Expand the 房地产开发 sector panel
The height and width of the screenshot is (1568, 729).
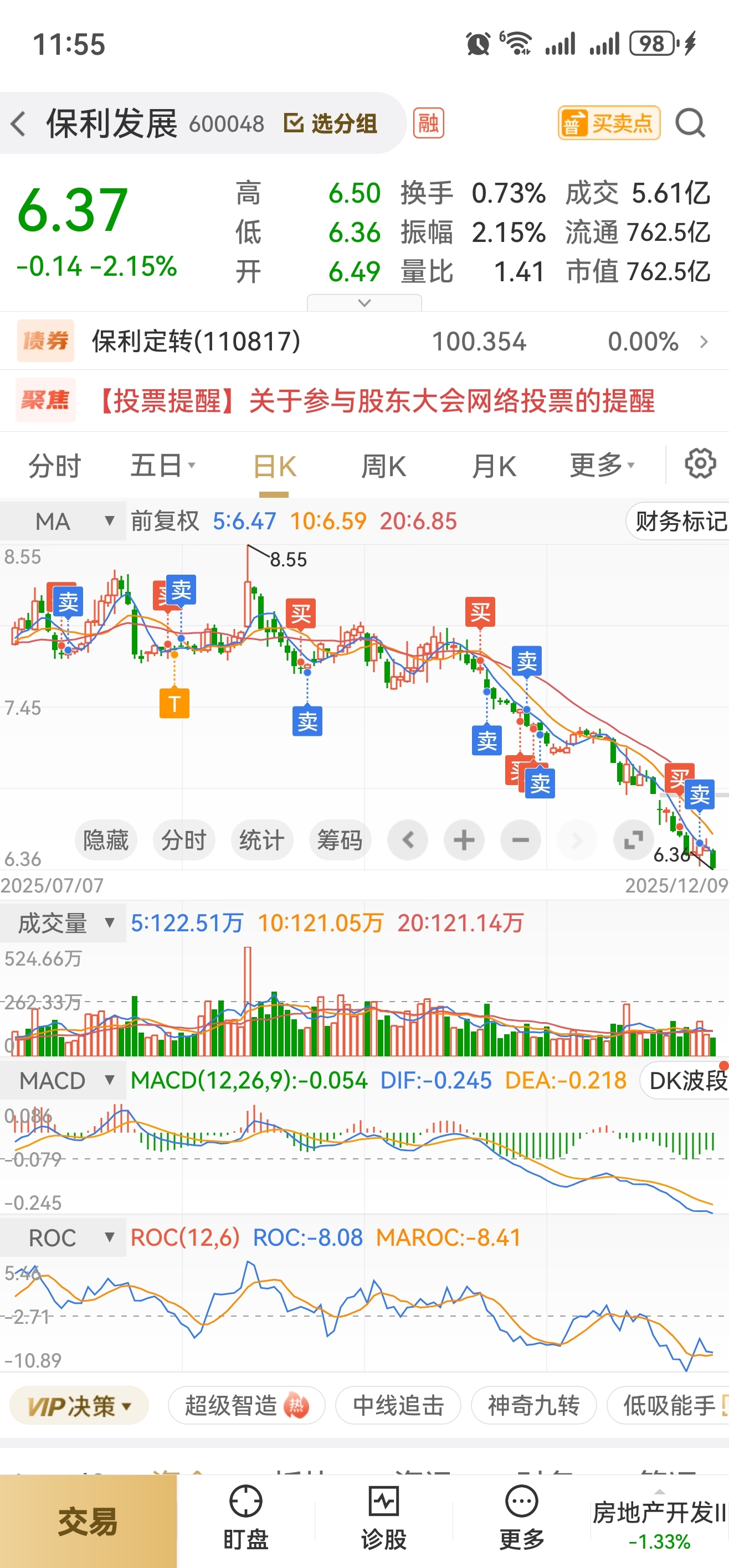point(659,1520)
